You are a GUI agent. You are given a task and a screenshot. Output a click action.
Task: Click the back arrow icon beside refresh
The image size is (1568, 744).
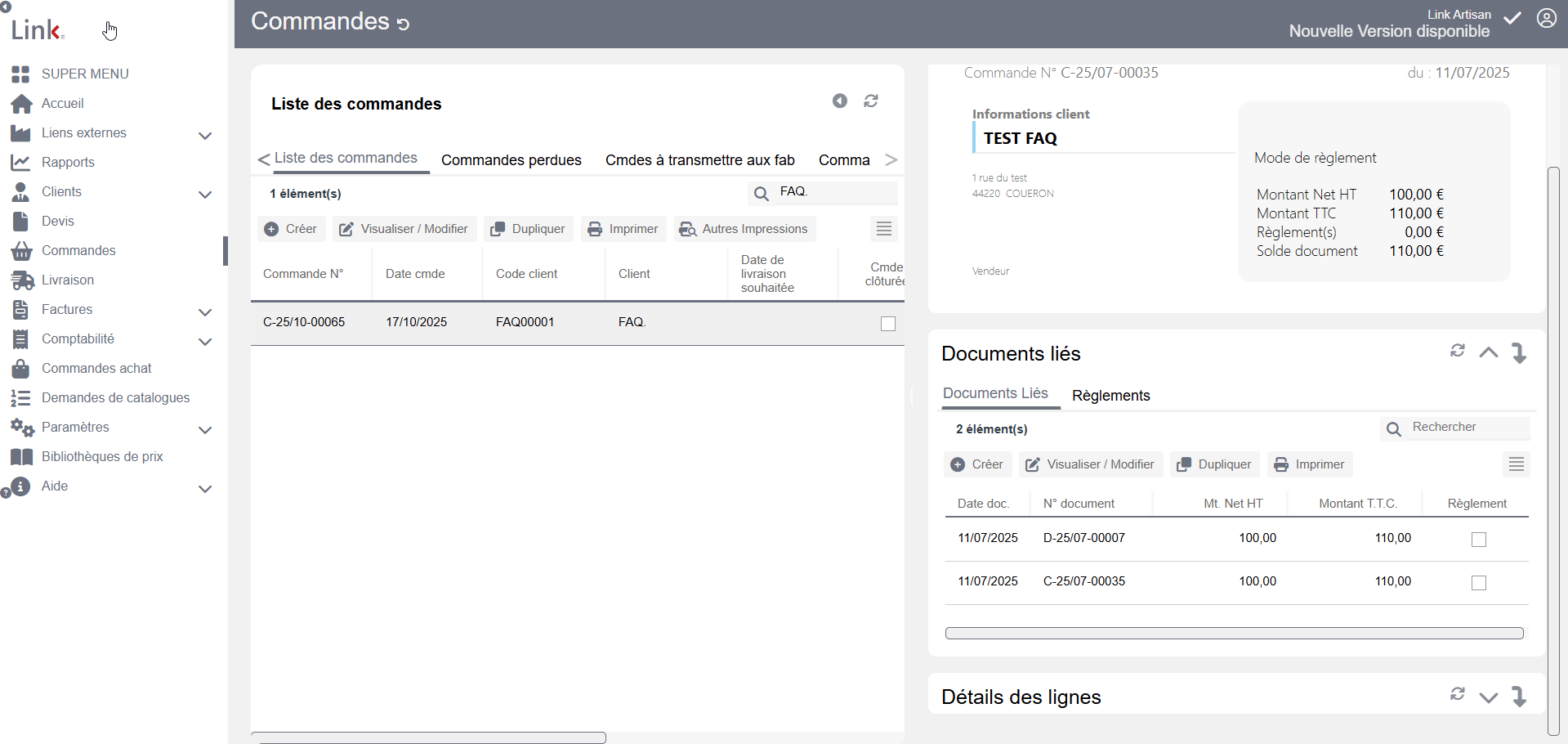point(840,101)
